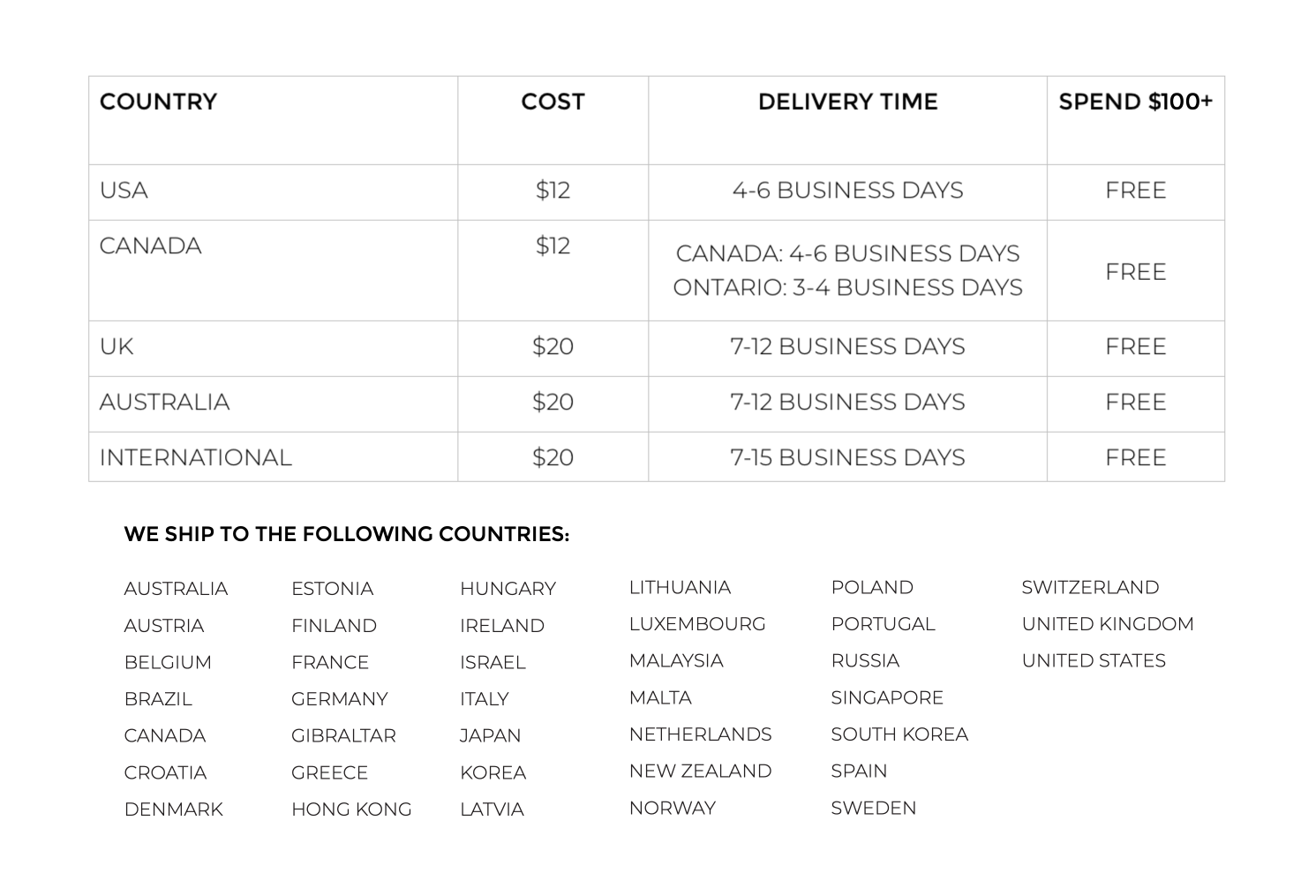Click 7-15 BUSINESS DAYS delivery cell

[847, 457]
